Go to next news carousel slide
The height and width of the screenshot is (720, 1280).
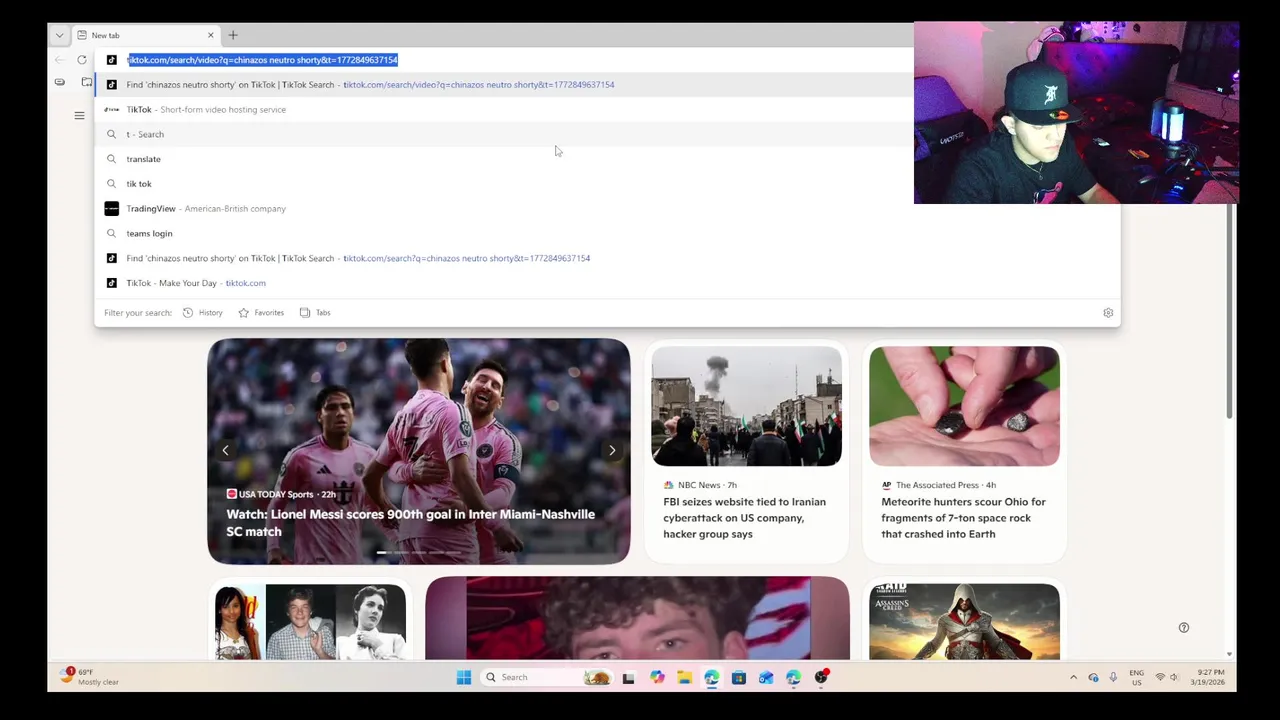click(x=612, y=450)
